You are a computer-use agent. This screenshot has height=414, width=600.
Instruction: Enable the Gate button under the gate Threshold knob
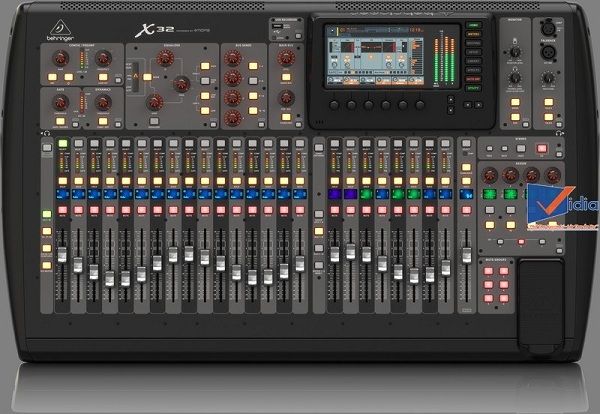pos(60,121)
